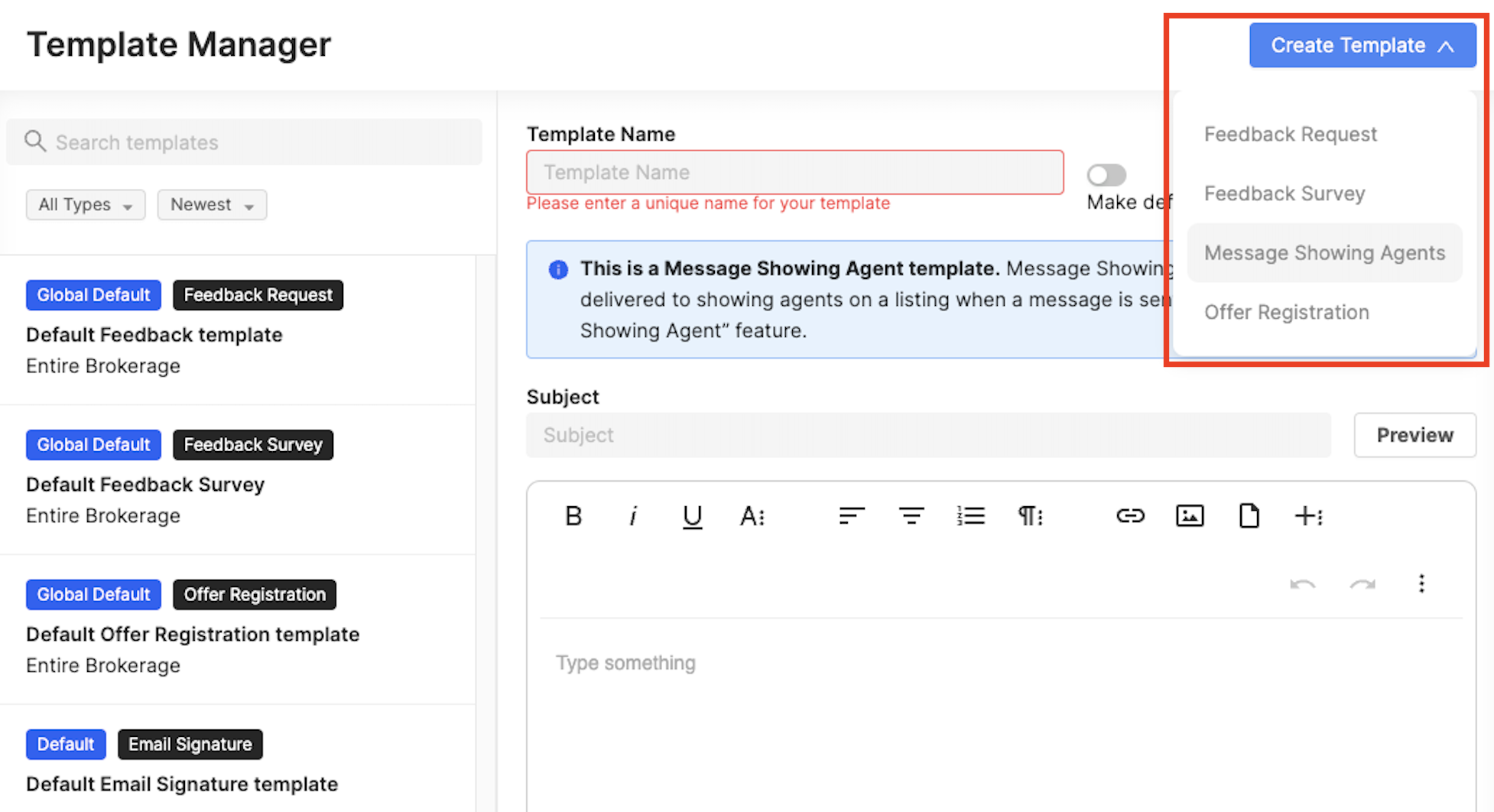1494x812 pixels.
Task: Apply italic formatting in editor toolbar
Action: coord(632,516)
